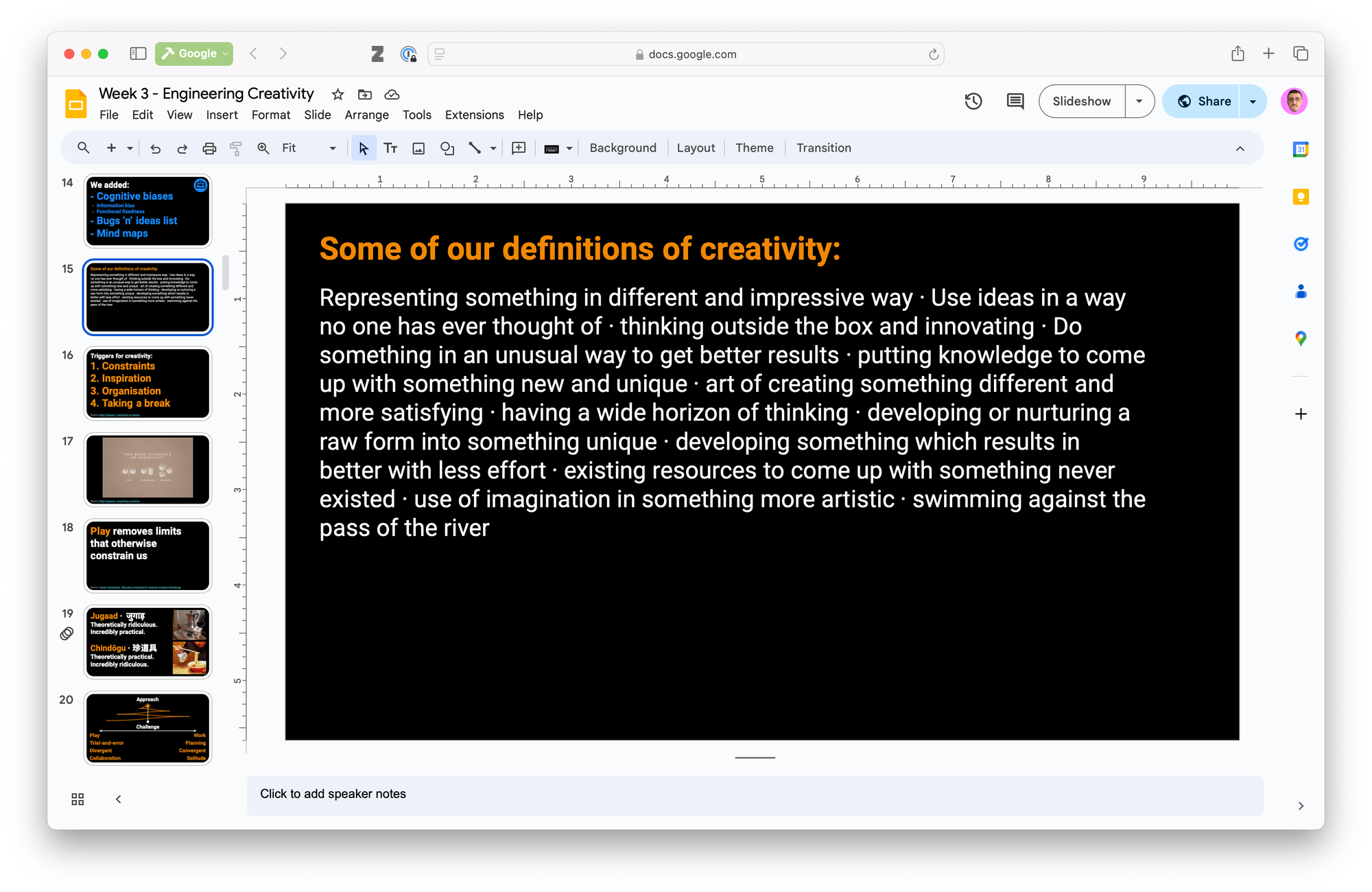The image size is (1372, 892).
Task: Toggle grid view of slides
Action: tap(78, 799)
